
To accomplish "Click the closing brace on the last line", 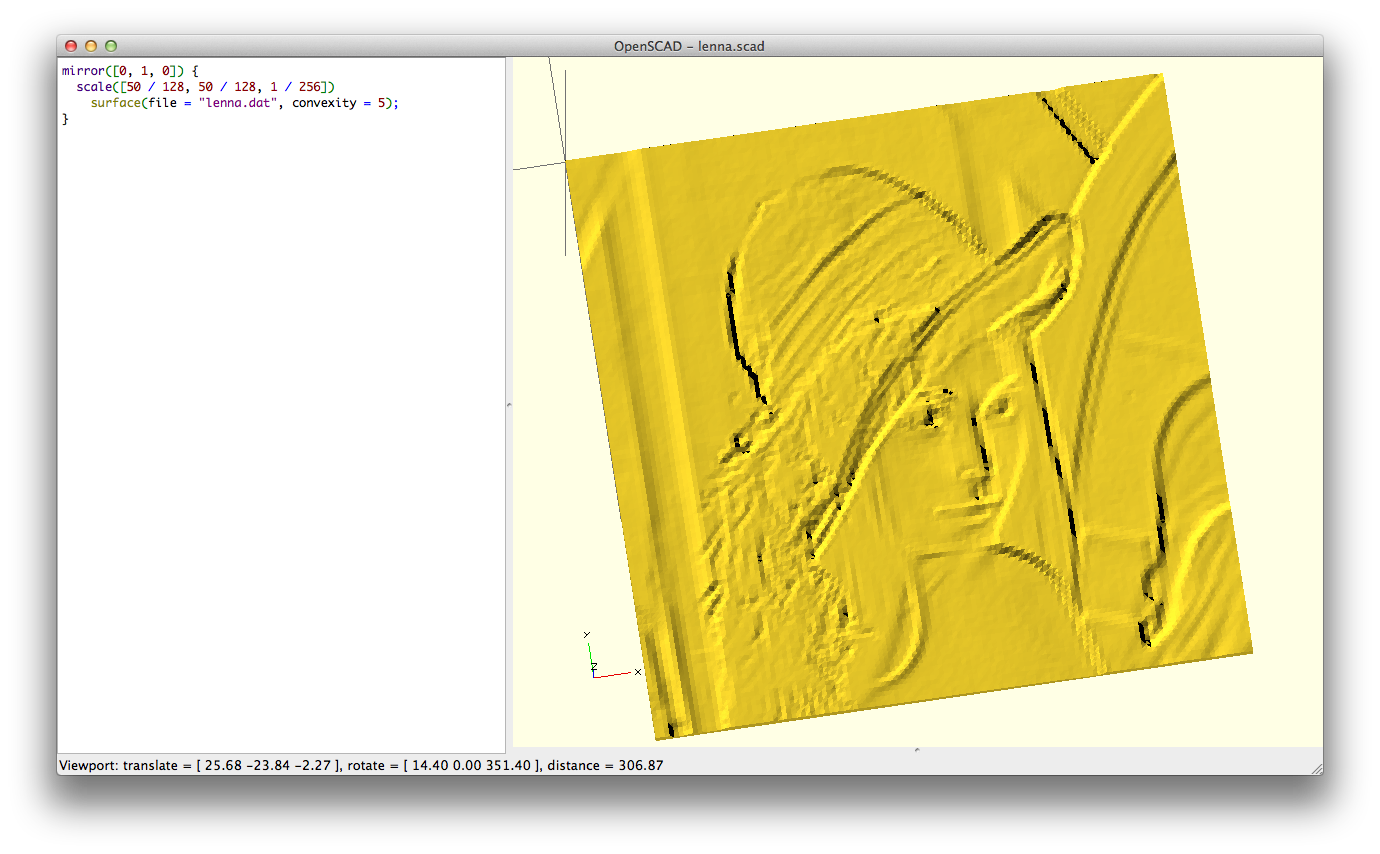I will click(65, 119).
